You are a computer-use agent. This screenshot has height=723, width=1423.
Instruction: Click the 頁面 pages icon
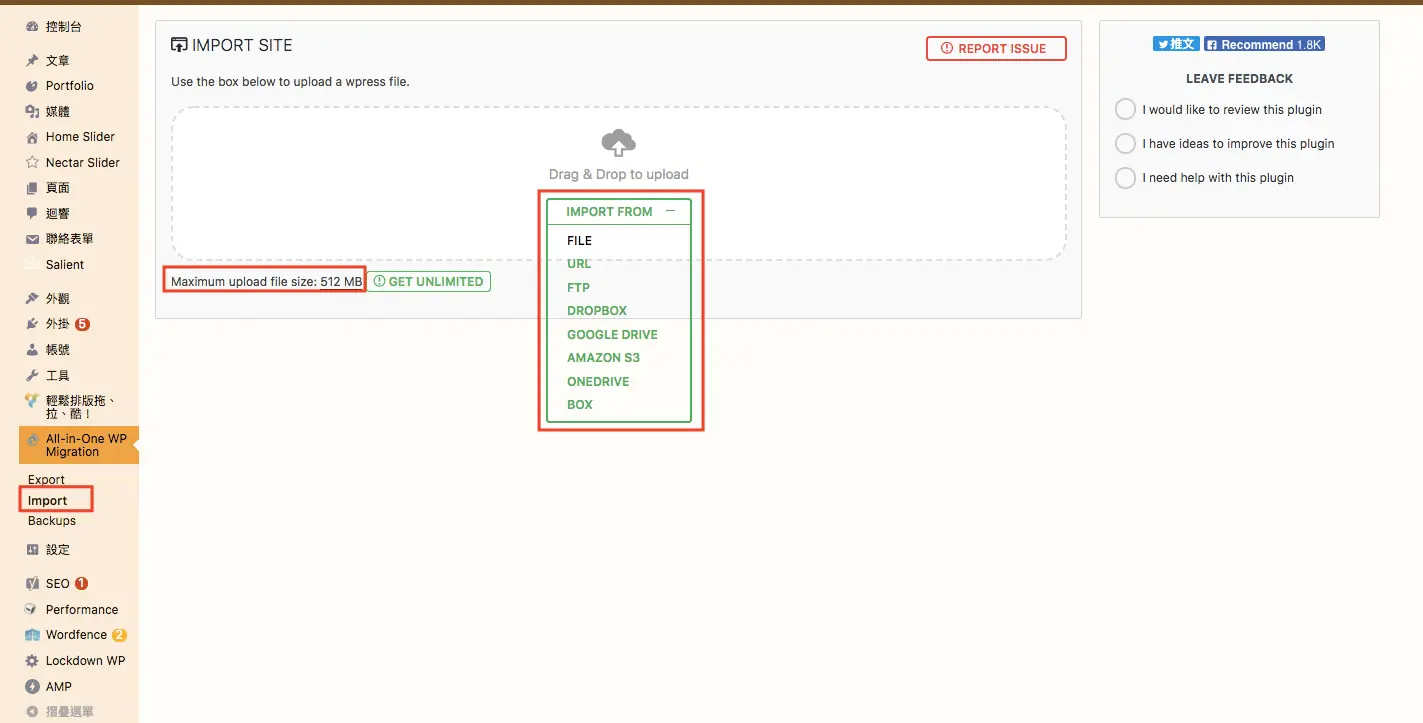tap(32, 188)
